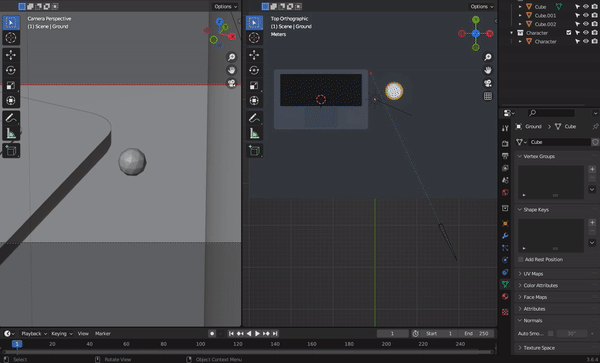The image size is (600, 363).
Task: Click the red X axis on top viewport gizmo
Action: (x=489, y=34)
